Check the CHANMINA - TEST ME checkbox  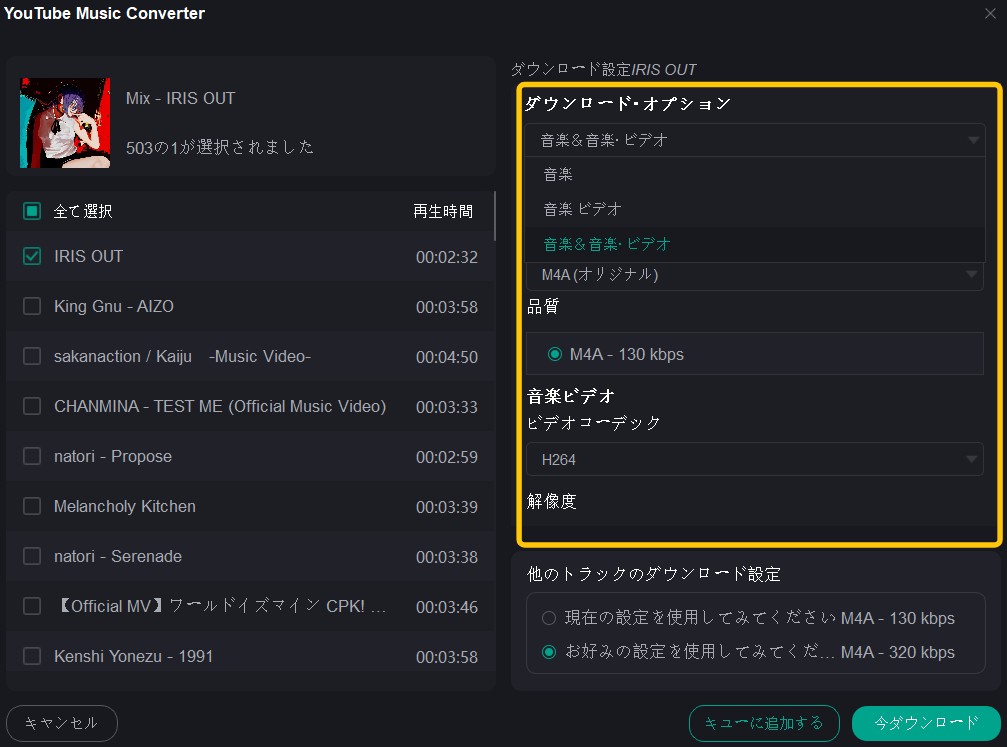(x=31, y=406)
